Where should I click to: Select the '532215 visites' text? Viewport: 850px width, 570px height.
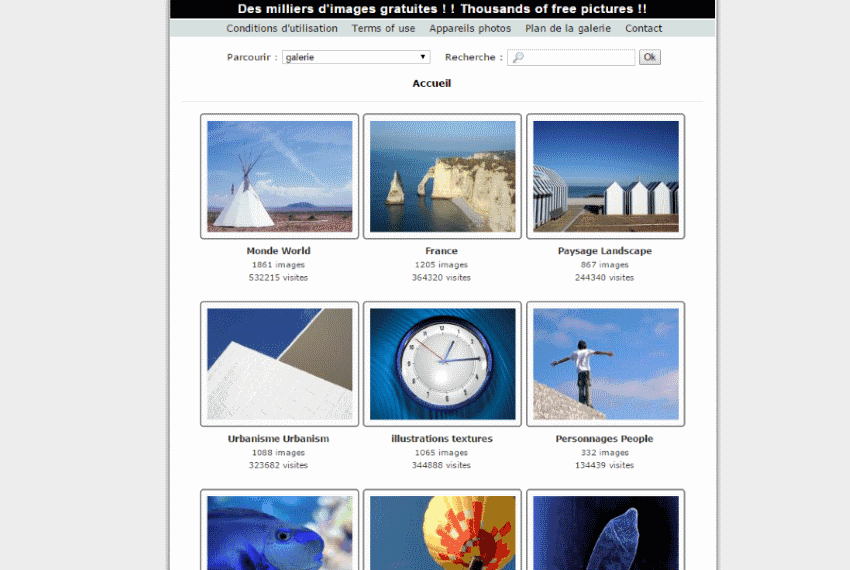click(x=278, y=278)
